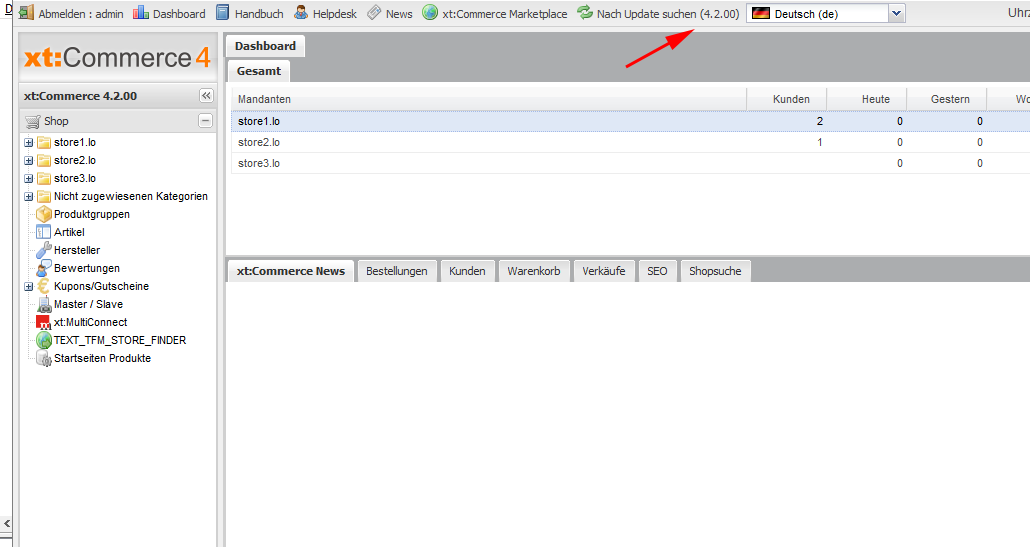Expand the Kupons/Gutscheine tree node
1030x547 pixels.
click(28, 286)
